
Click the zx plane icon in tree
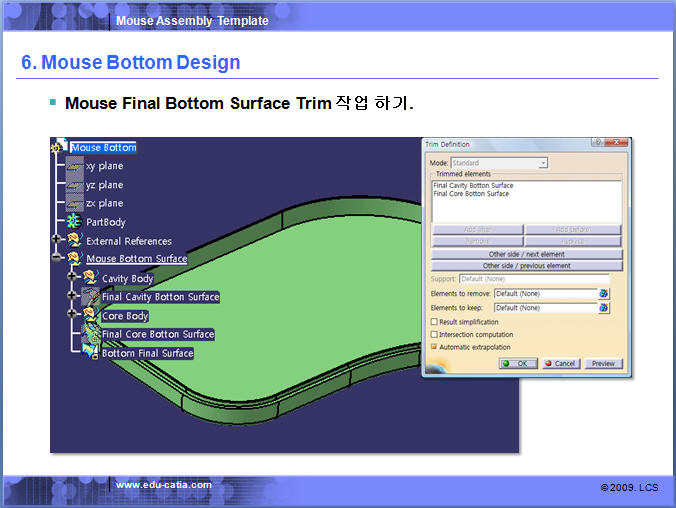(74, 203)
